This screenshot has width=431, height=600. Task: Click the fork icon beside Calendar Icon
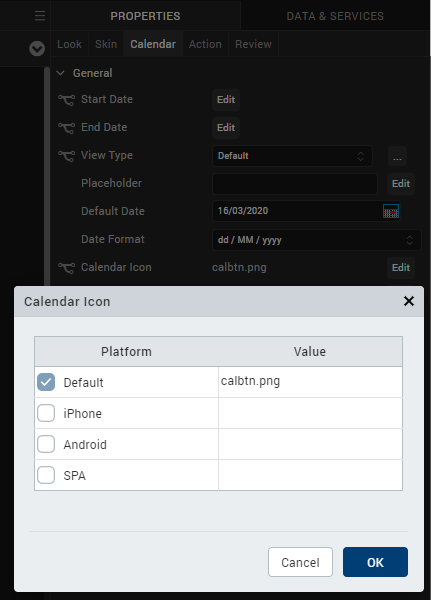click(67, 268)
